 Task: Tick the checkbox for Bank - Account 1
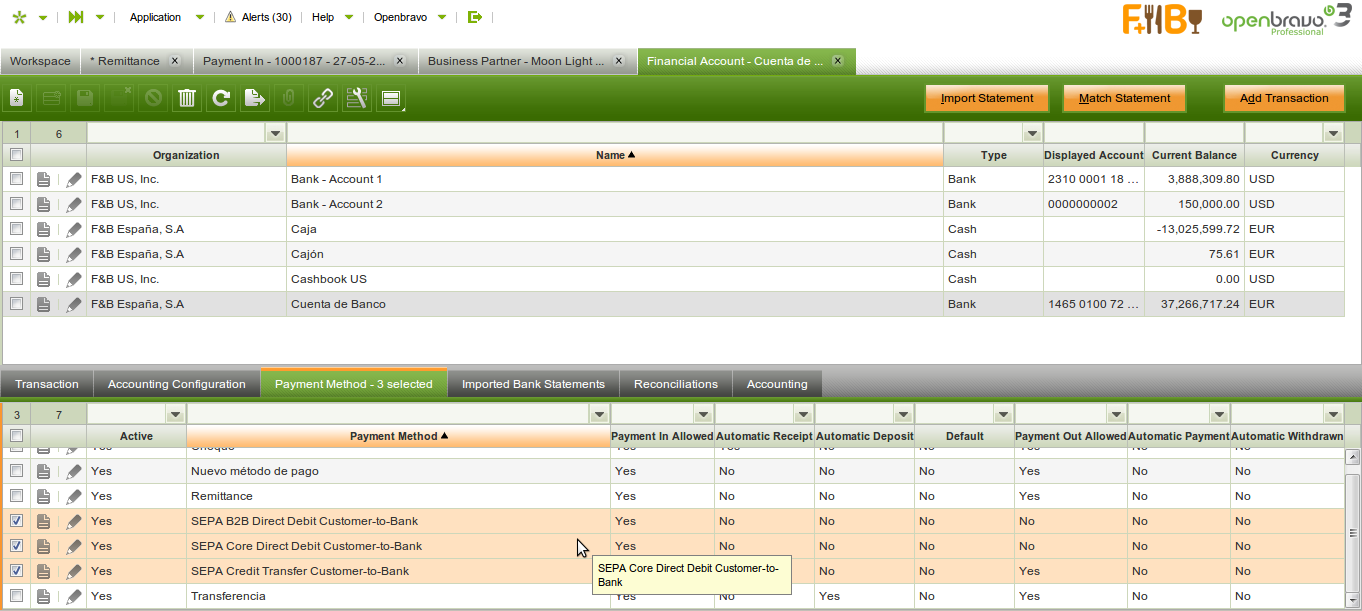[x=16, y=179]
